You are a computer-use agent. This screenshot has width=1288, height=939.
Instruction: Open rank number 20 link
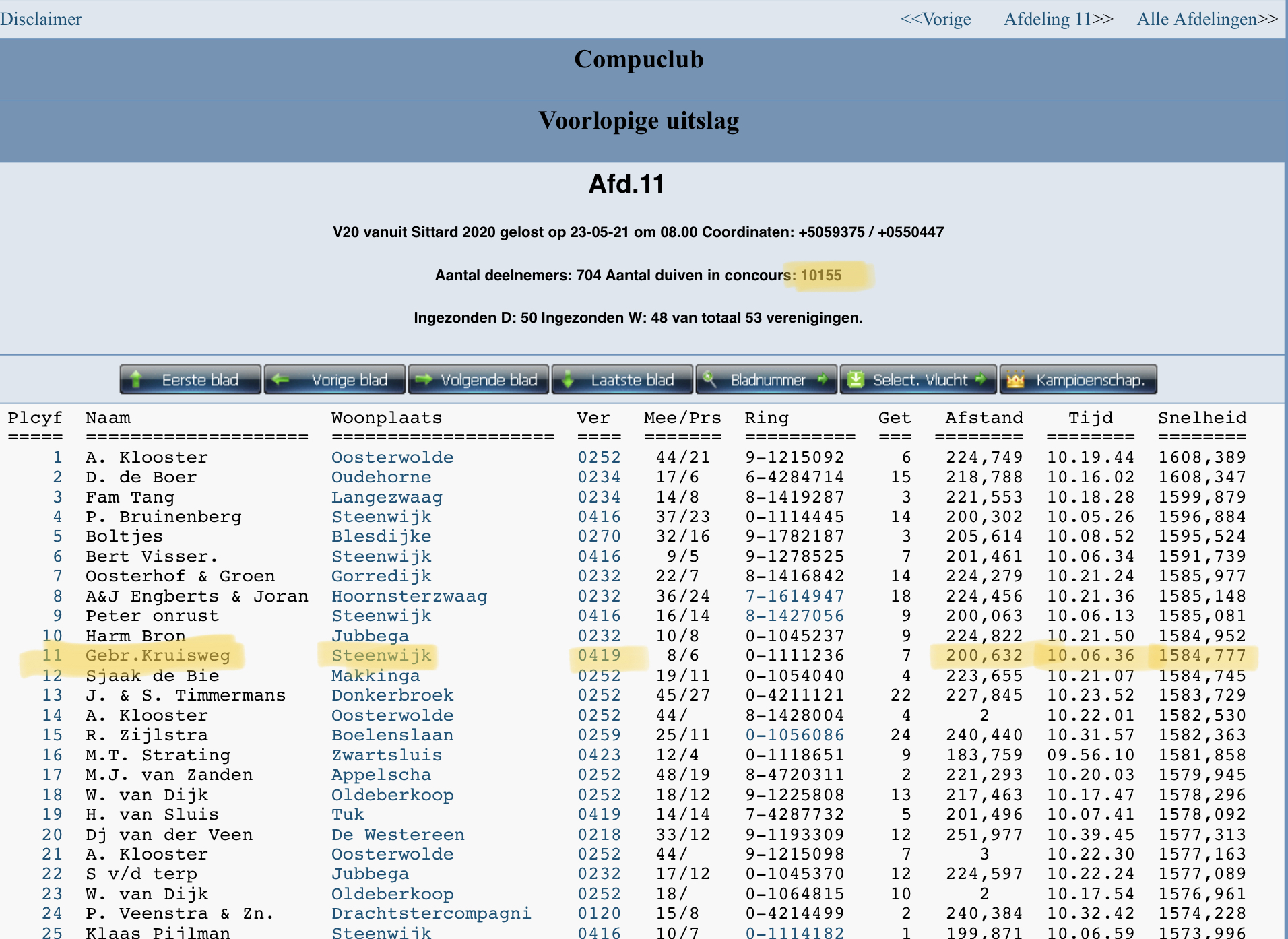click(52, 835)
